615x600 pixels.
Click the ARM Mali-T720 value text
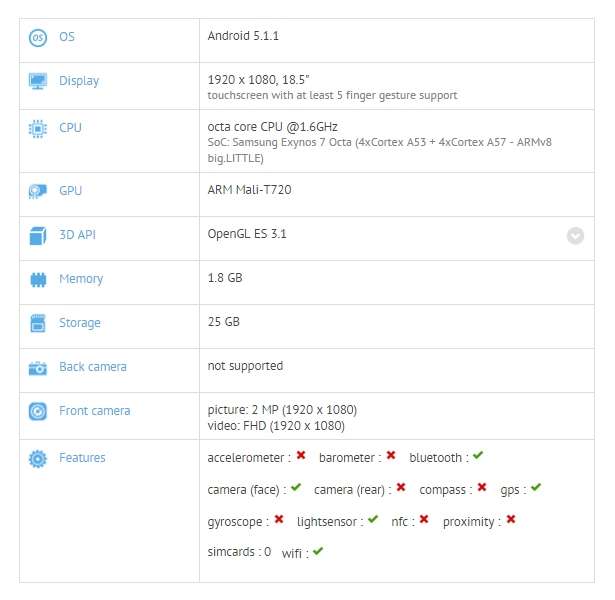click(249, 190)
